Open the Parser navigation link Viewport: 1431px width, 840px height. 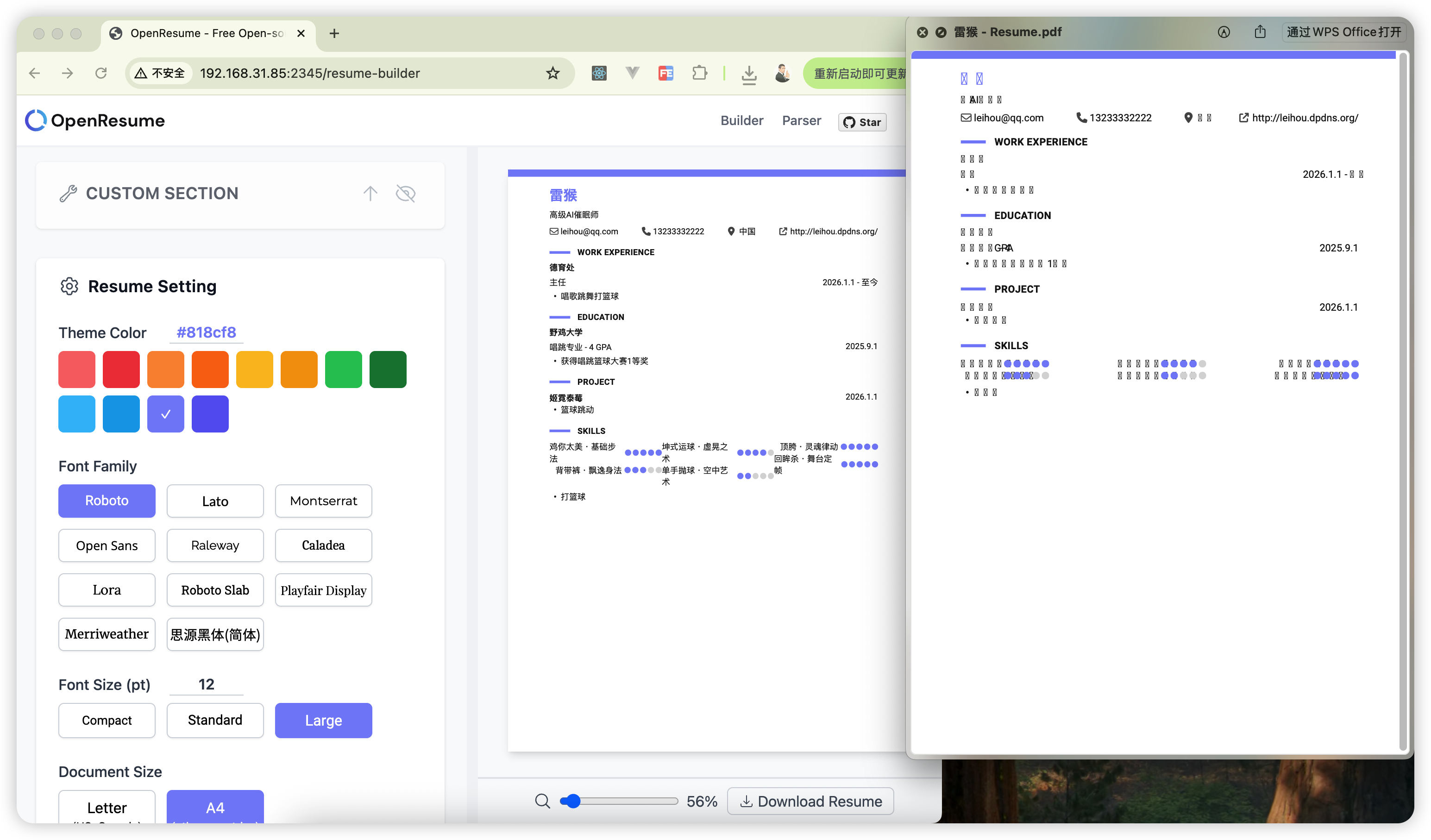[x=801, y=120]
